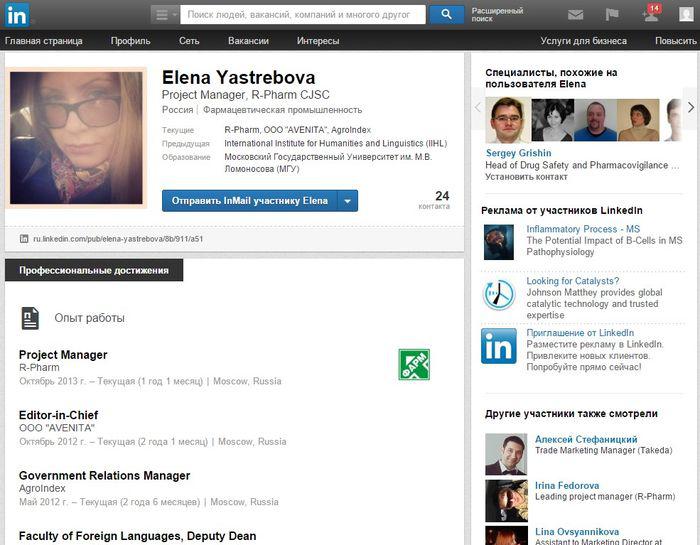Select the man in blue shirt photo

(x=596, y=120)
